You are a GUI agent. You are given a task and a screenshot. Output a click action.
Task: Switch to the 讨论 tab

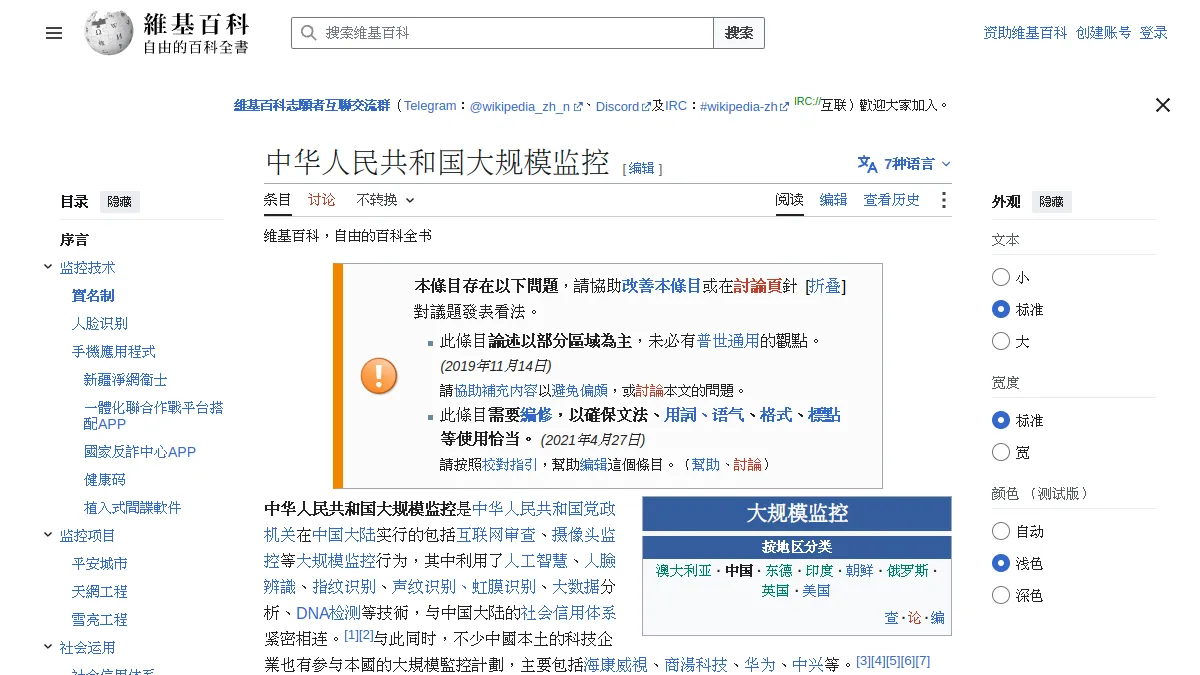(x=322, y=200)
